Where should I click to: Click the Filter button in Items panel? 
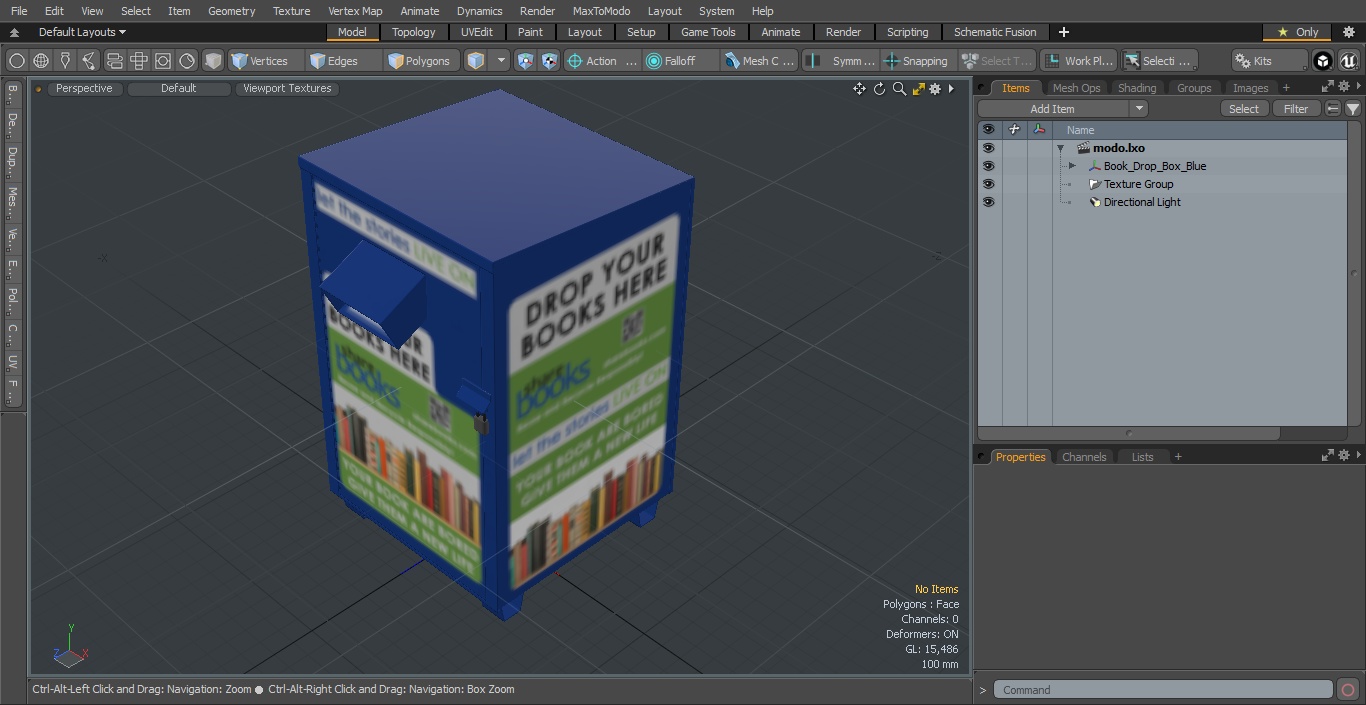click(x=1296, y=109)
